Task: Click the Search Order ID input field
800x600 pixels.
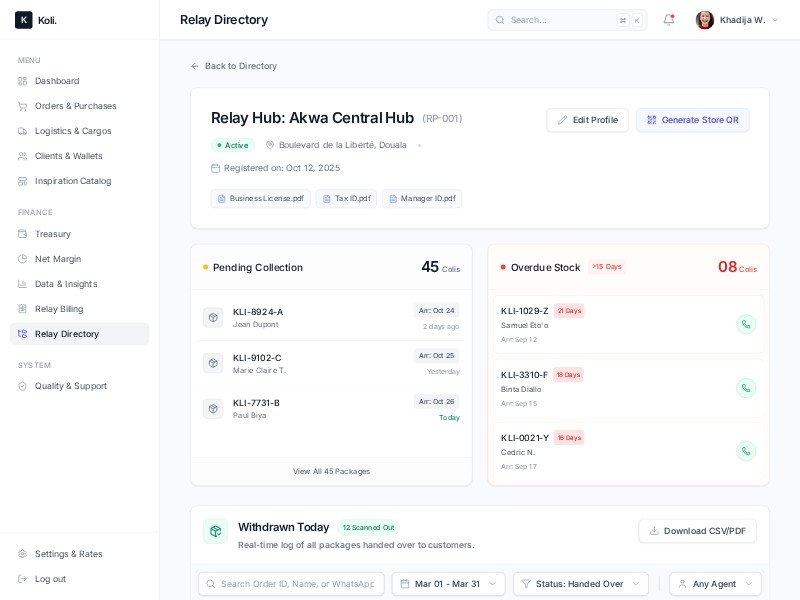Action: click(296, 584)
